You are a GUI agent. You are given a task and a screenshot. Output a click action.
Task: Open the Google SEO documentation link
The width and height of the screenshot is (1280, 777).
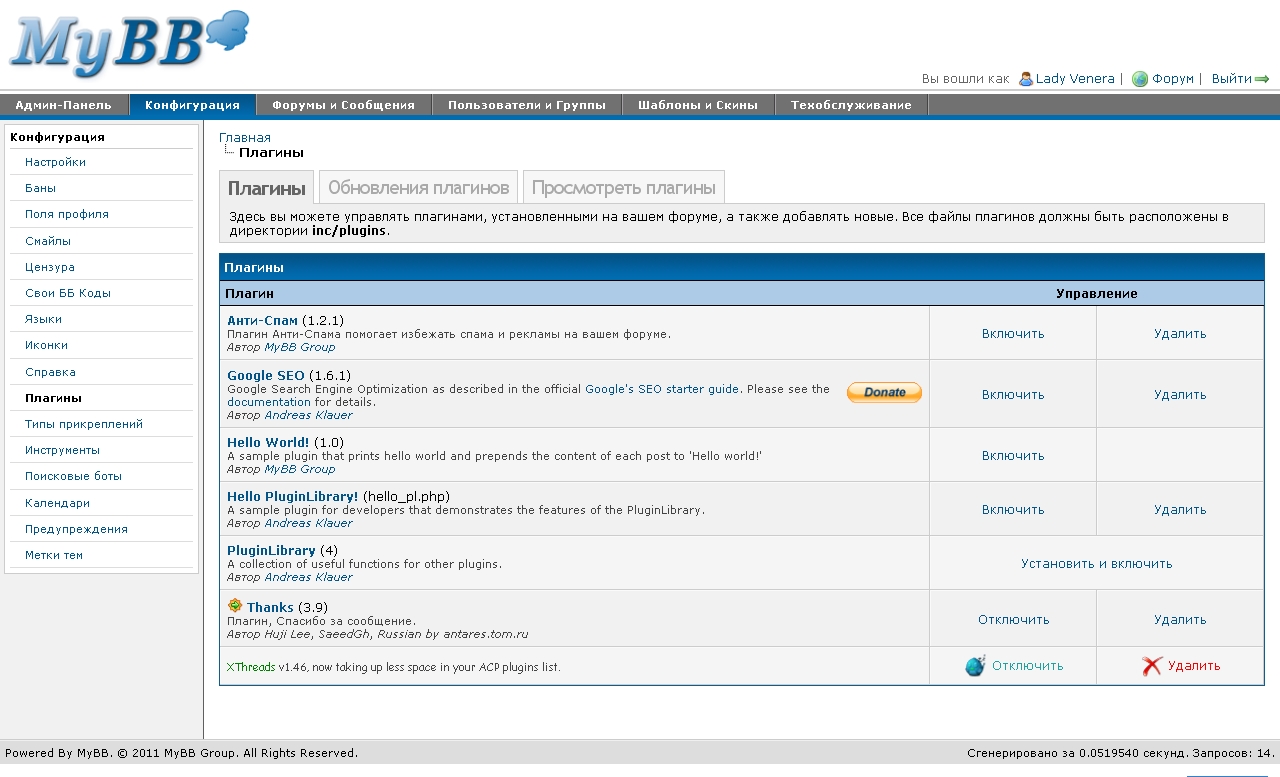254,402
